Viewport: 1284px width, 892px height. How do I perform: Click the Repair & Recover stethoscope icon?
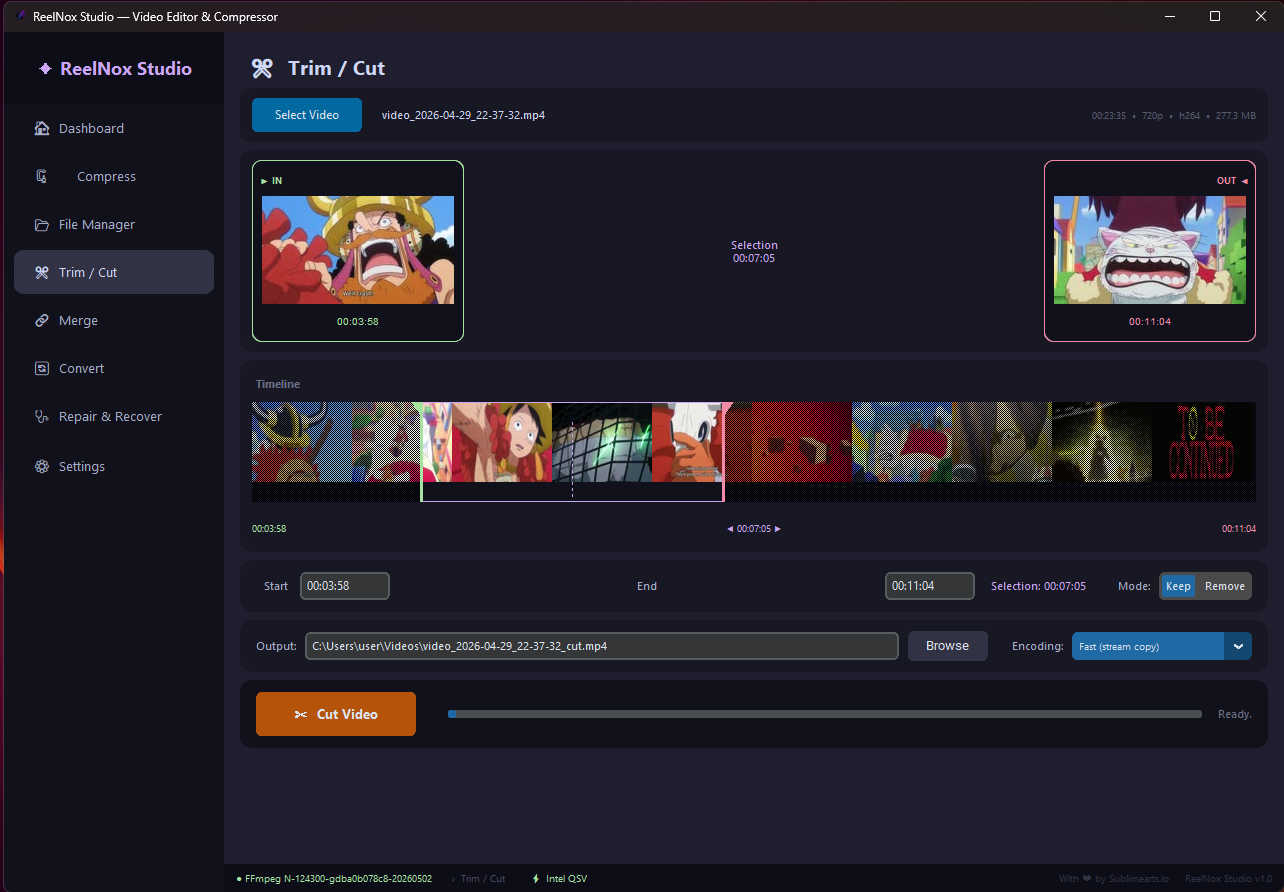pyautogui.click(x=42, y=416)
